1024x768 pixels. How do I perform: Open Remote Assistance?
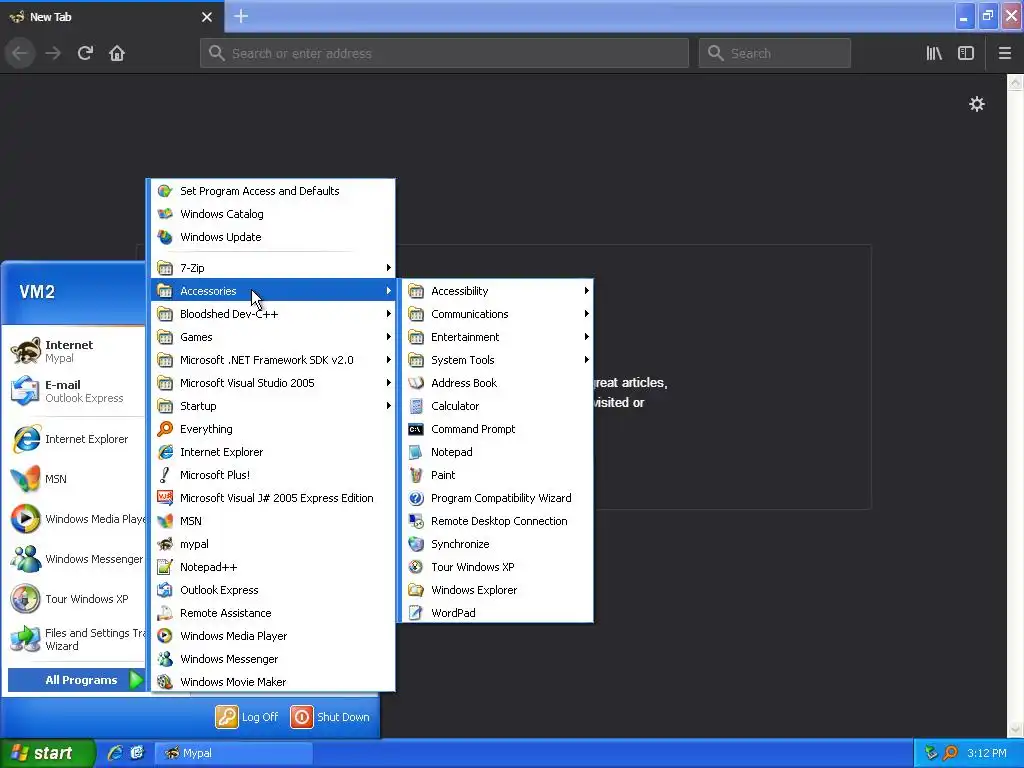point(273,613)
